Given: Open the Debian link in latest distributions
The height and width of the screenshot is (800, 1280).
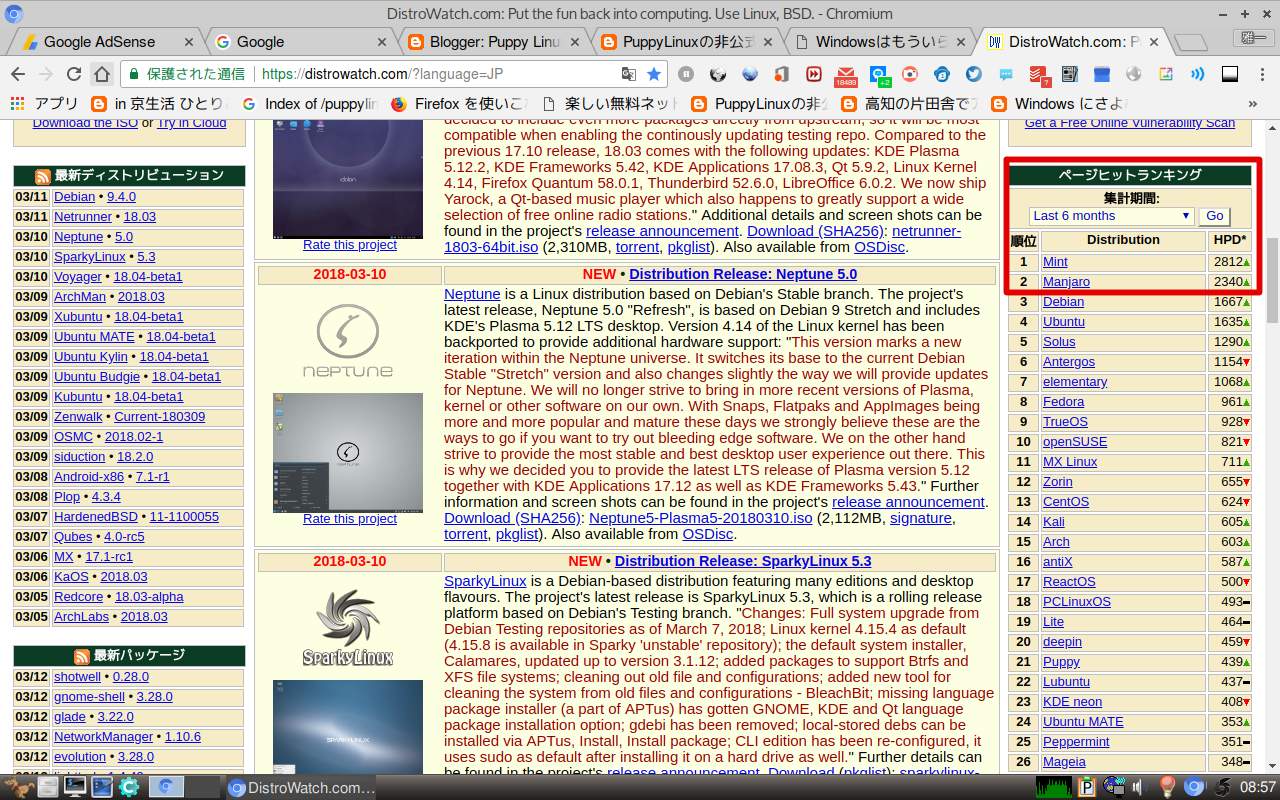Looking at the screenshot, I should click(74, 197).
